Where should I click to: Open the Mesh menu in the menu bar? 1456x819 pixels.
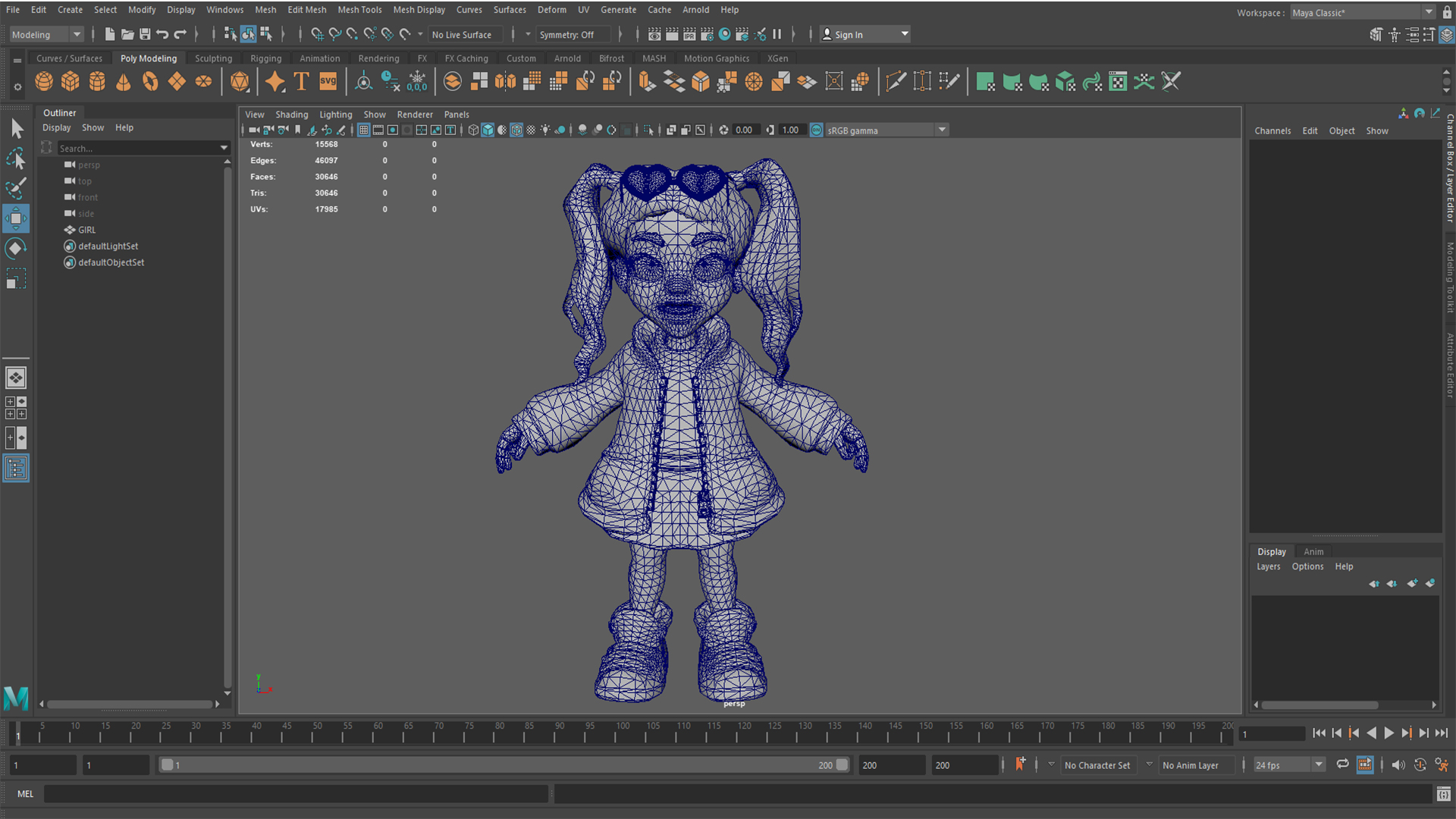tap(265, 10)
